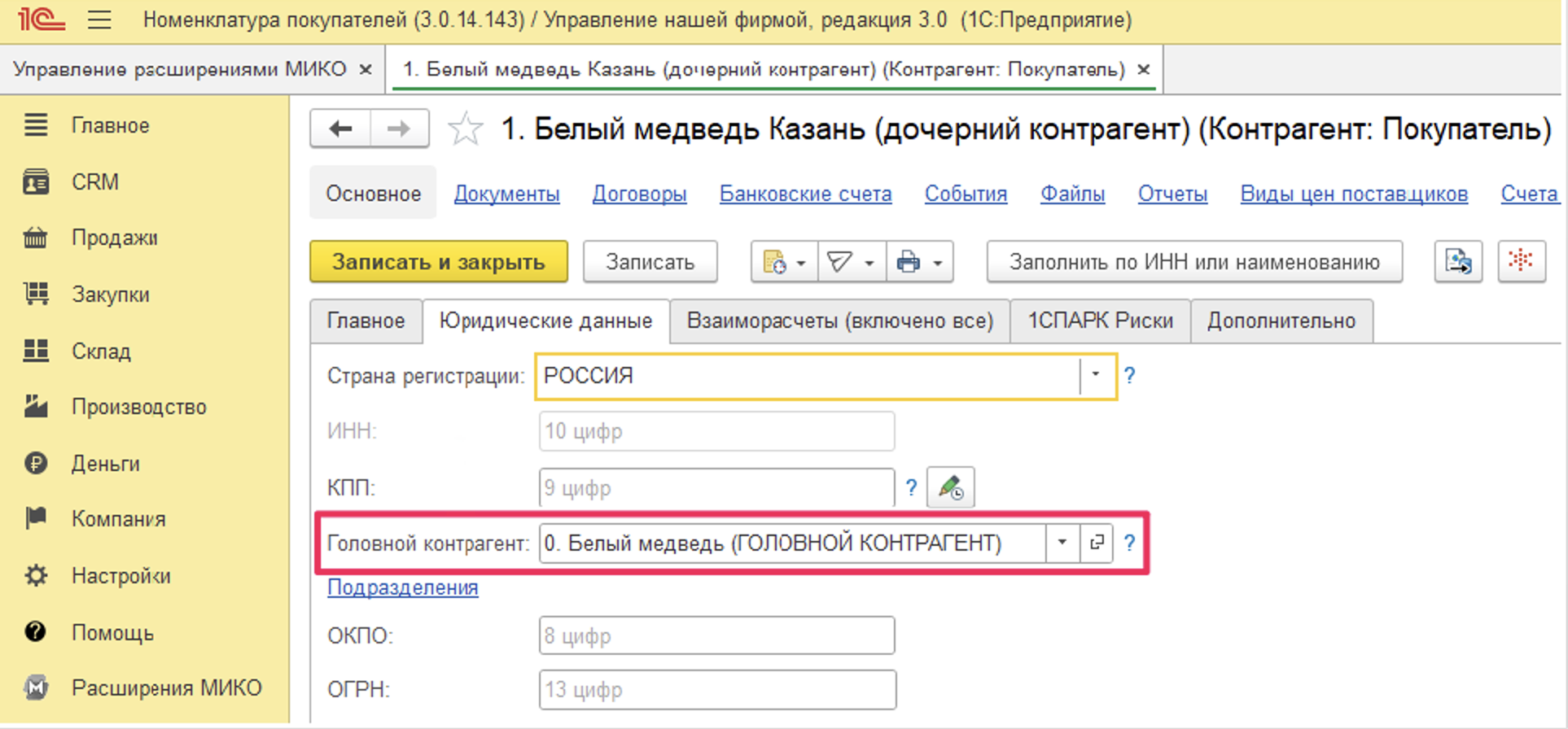Open the Подразделения link
Viewport: 1568px width, 729px height.
tap(403, 587)
